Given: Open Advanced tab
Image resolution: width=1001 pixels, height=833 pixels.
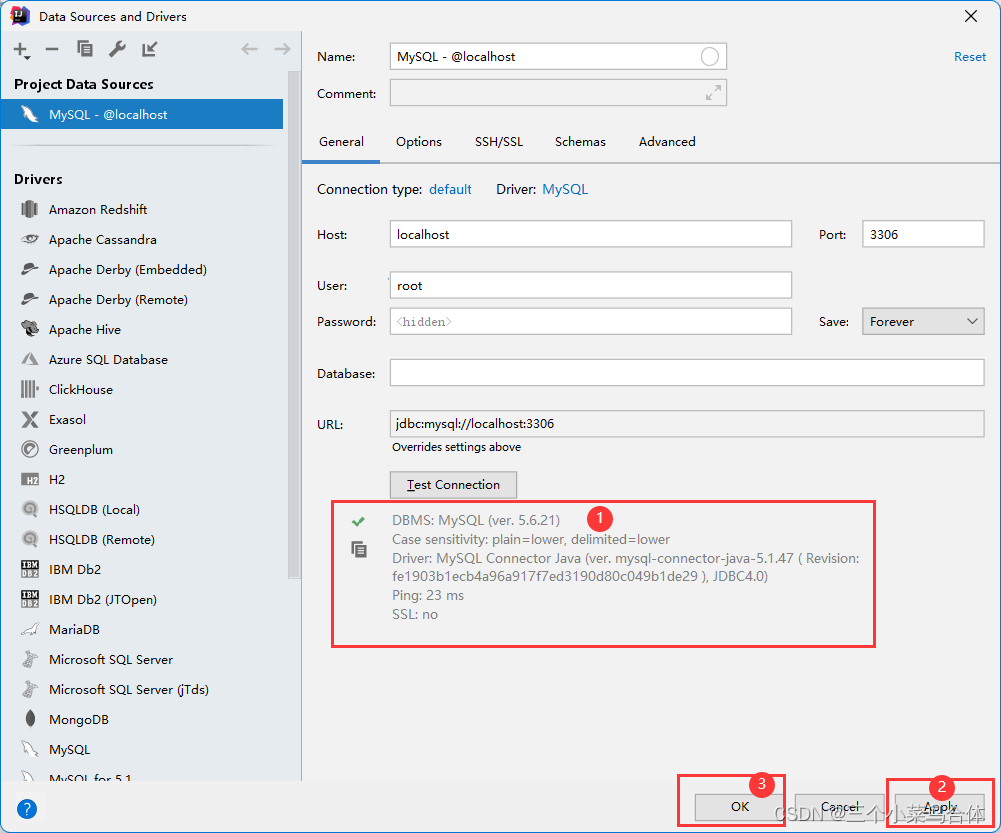Looking at the screenshot, I should pyautogui.click(x=667, y=142).
